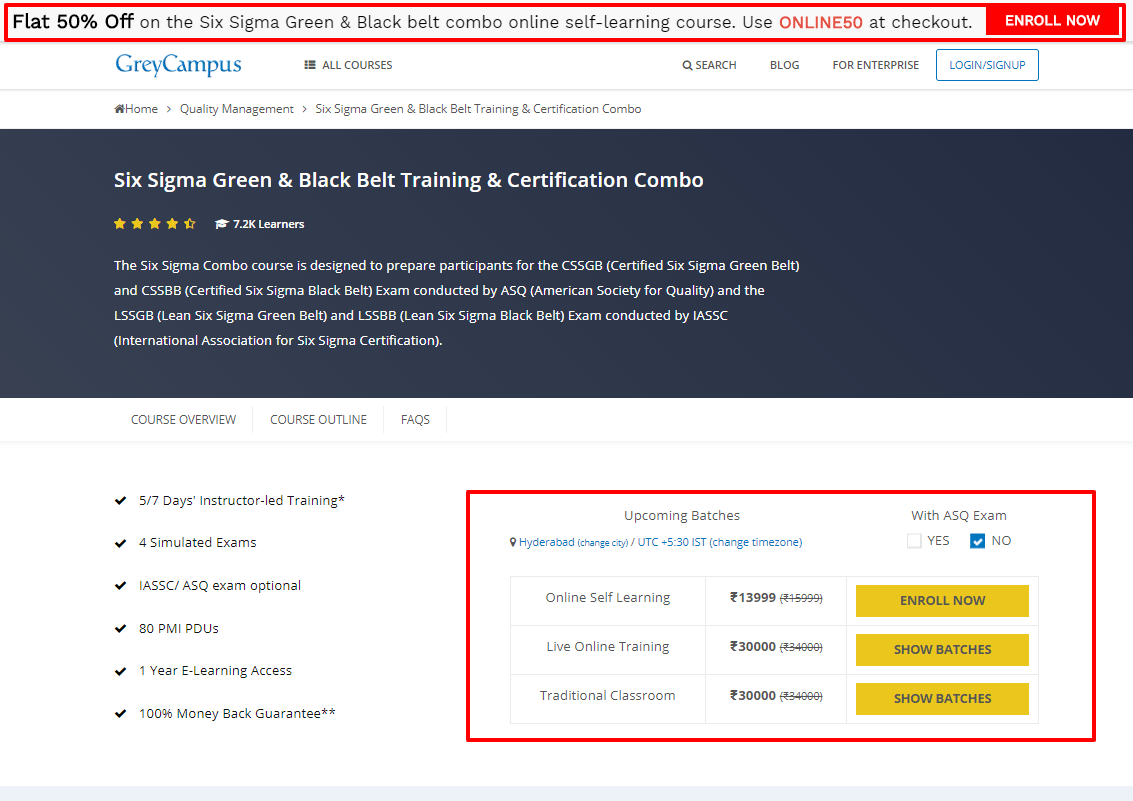The image size is (1133, 801).
Task: Click ENROLL NOW for Online Self Learning
Action: (x=942, y=601)
